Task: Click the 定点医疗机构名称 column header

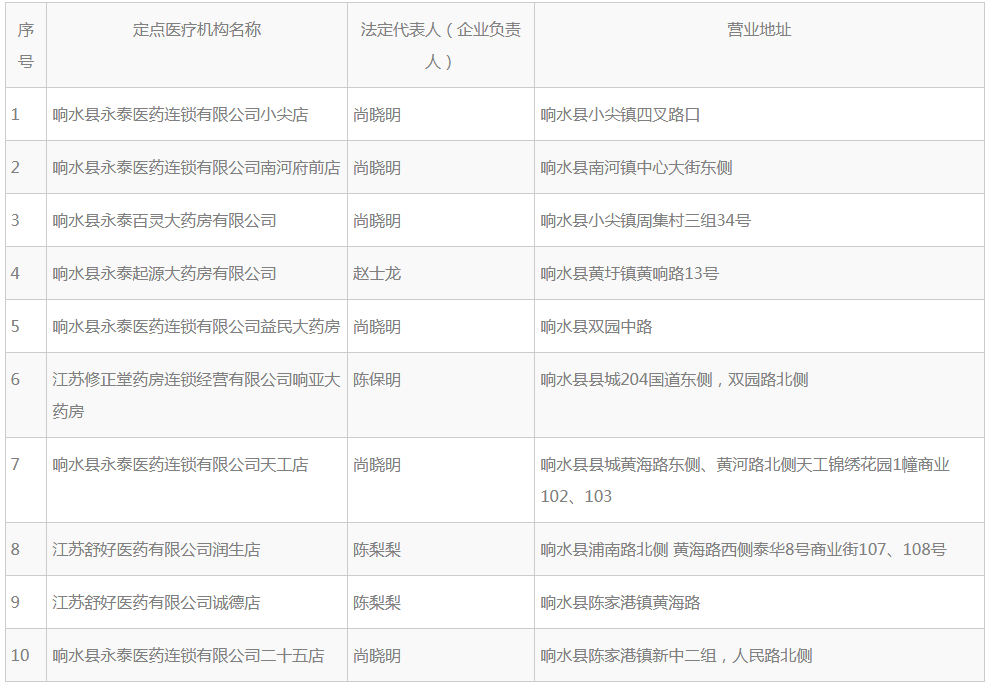Action: pyautogui.click(x=197, y=30)
